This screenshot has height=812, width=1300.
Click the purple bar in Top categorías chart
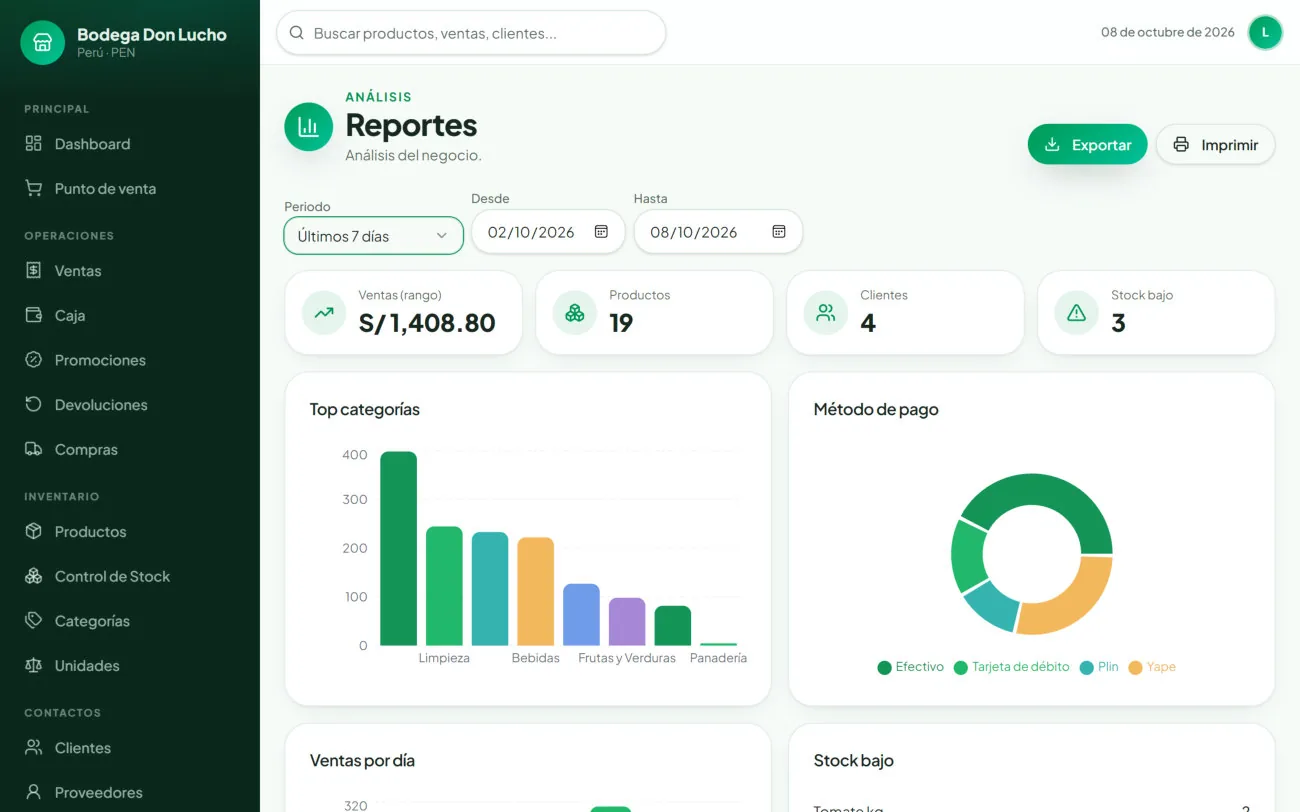point(627,621)
